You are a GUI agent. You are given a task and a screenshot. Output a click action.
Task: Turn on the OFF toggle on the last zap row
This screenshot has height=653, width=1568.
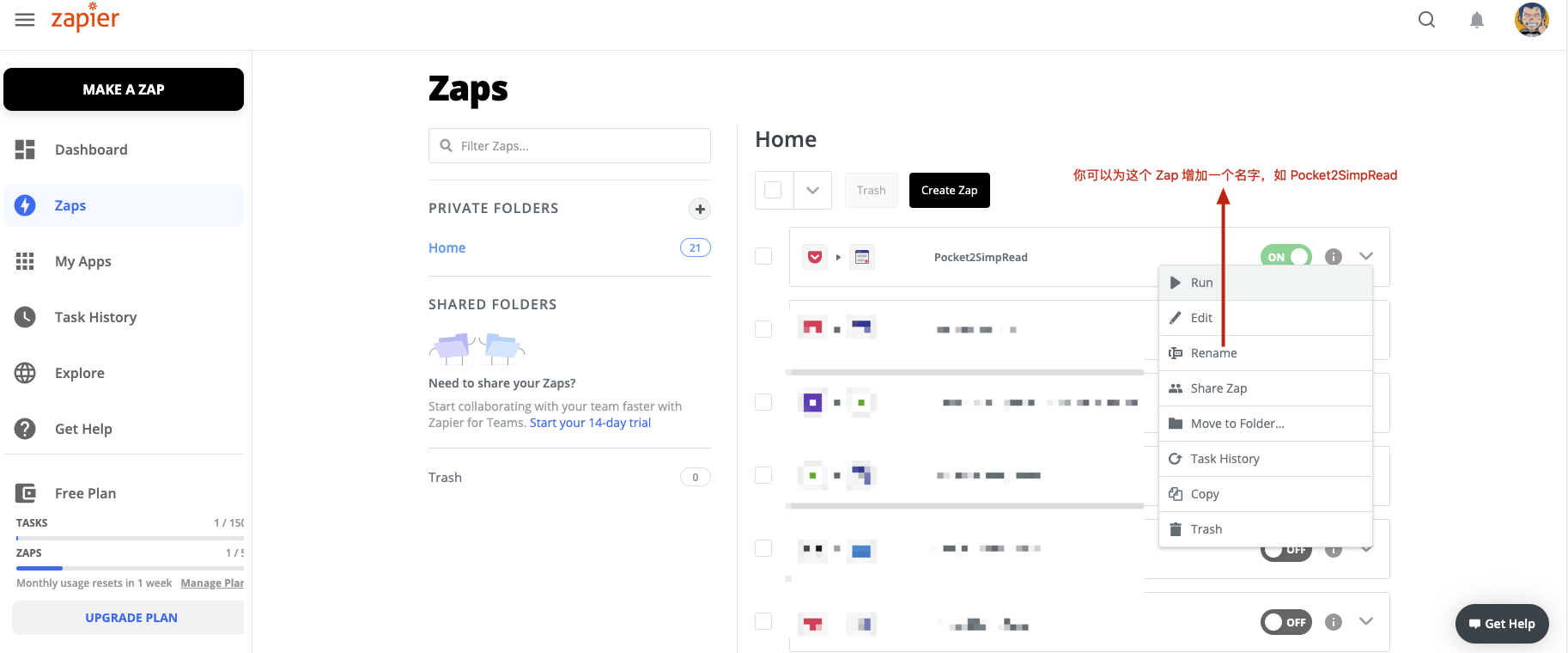point(1286,622)
